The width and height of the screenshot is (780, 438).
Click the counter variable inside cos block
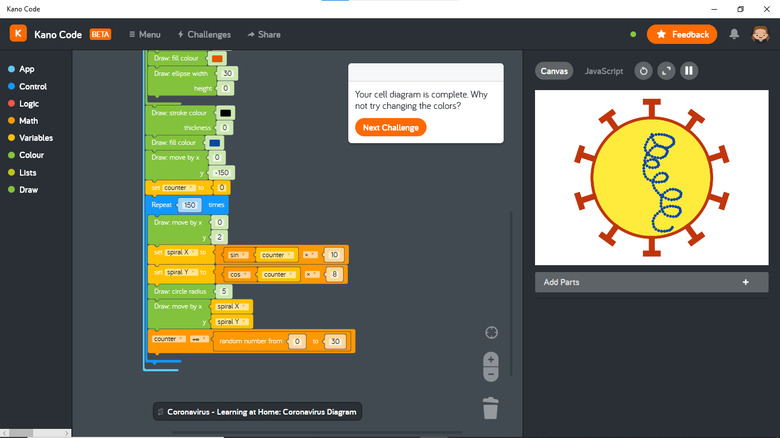[x=277, y=274]
